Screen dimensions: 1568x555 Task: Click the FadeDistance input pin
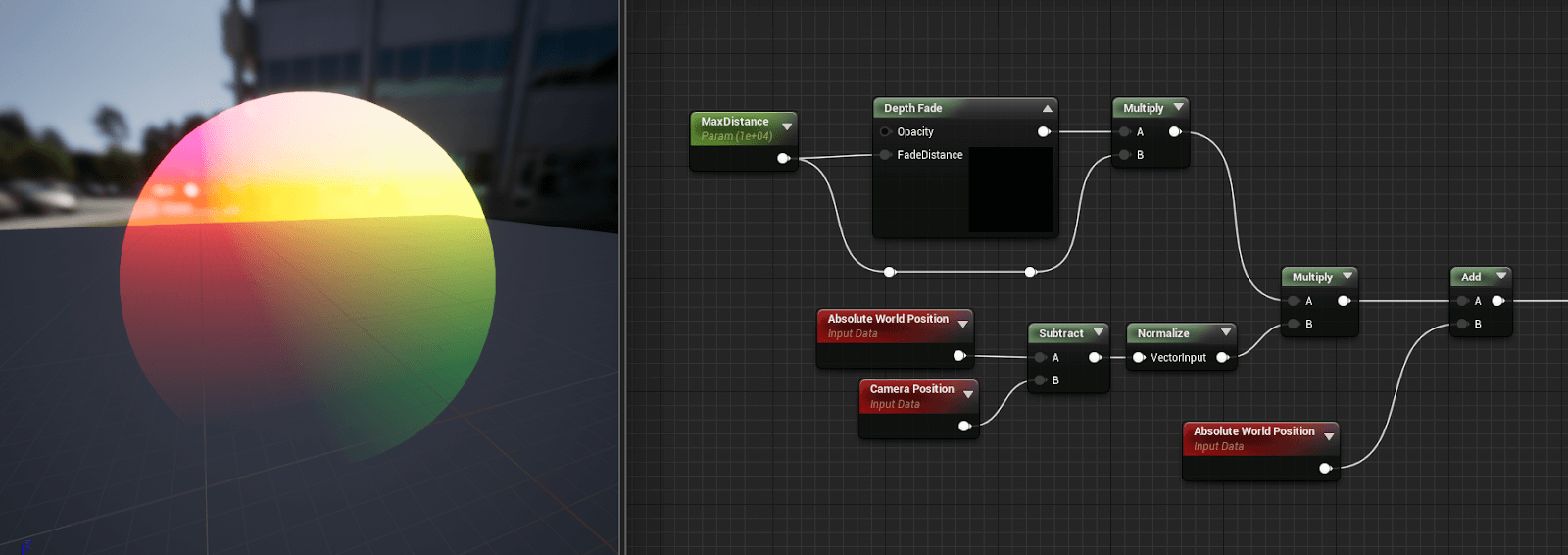886,155
